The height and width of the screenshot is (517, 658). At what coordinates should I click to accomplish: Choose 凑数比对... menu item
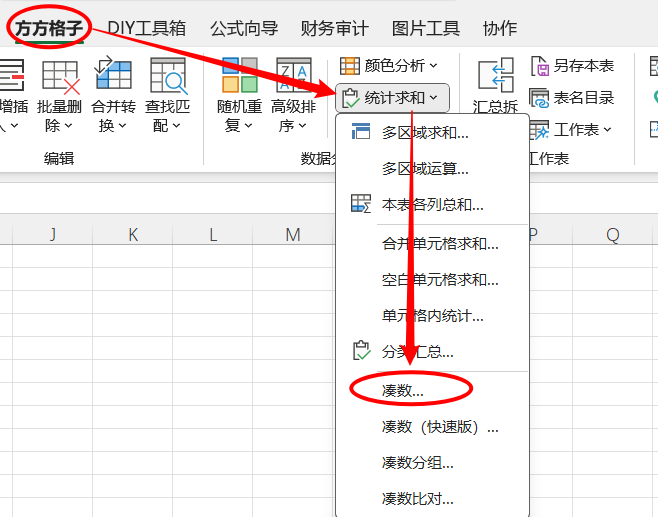point(432,499)
